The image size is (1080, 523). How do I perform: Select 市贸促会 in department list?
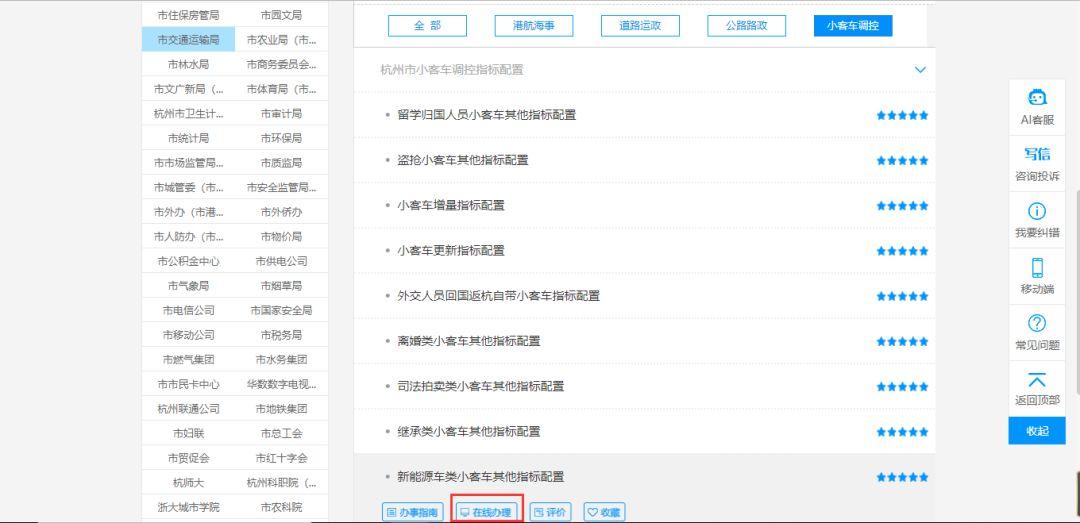[188, 458]
